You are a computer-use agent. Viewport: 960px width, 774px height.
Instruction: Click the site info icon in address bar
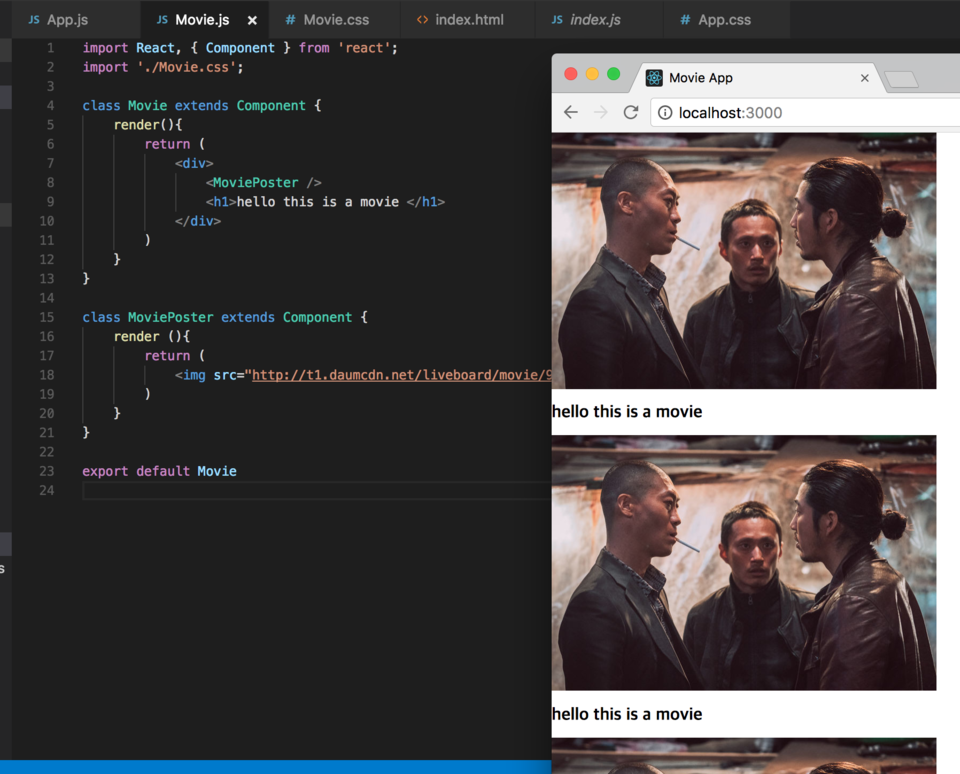(665, 113)
